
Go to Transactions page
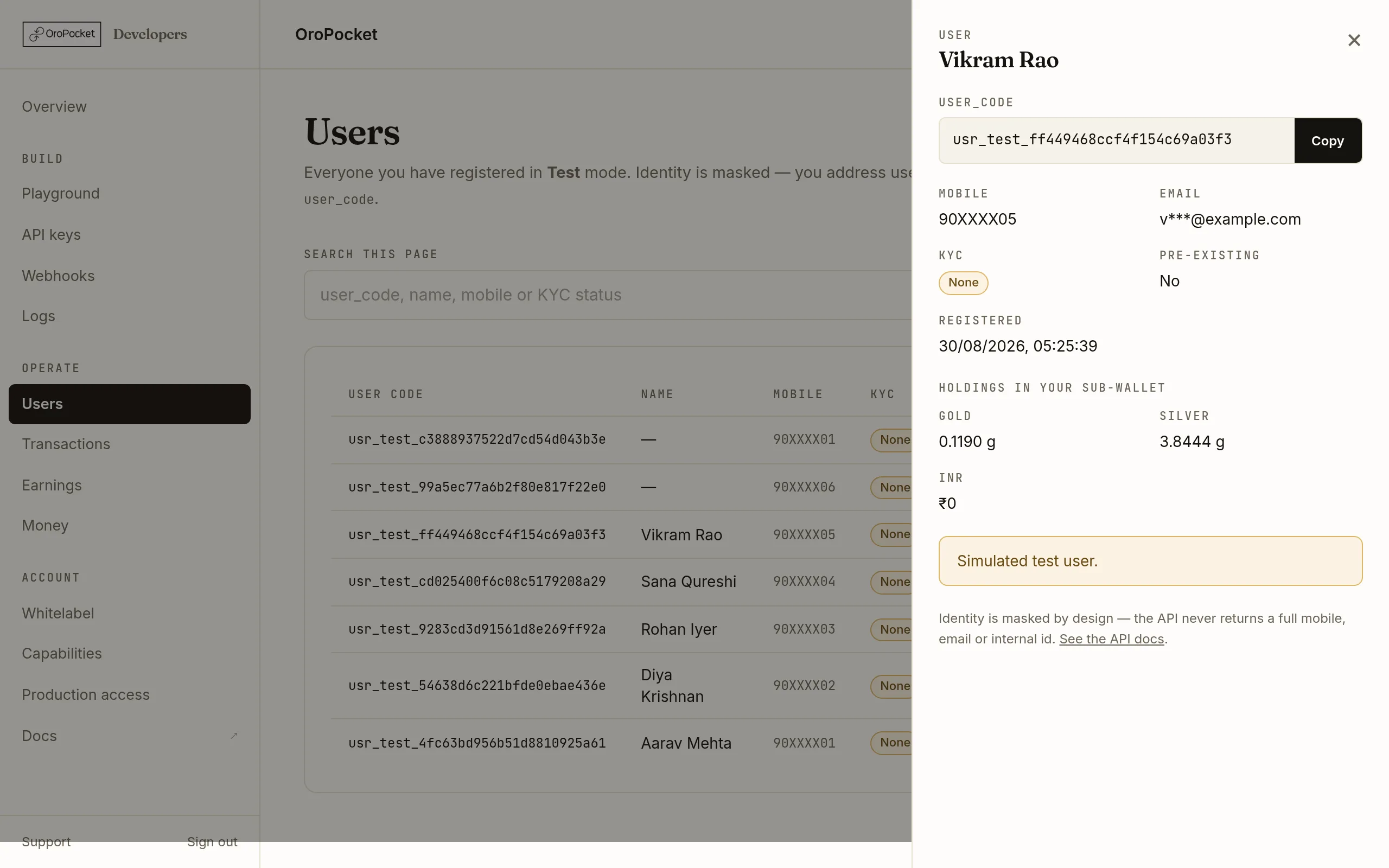pos(66,444)
